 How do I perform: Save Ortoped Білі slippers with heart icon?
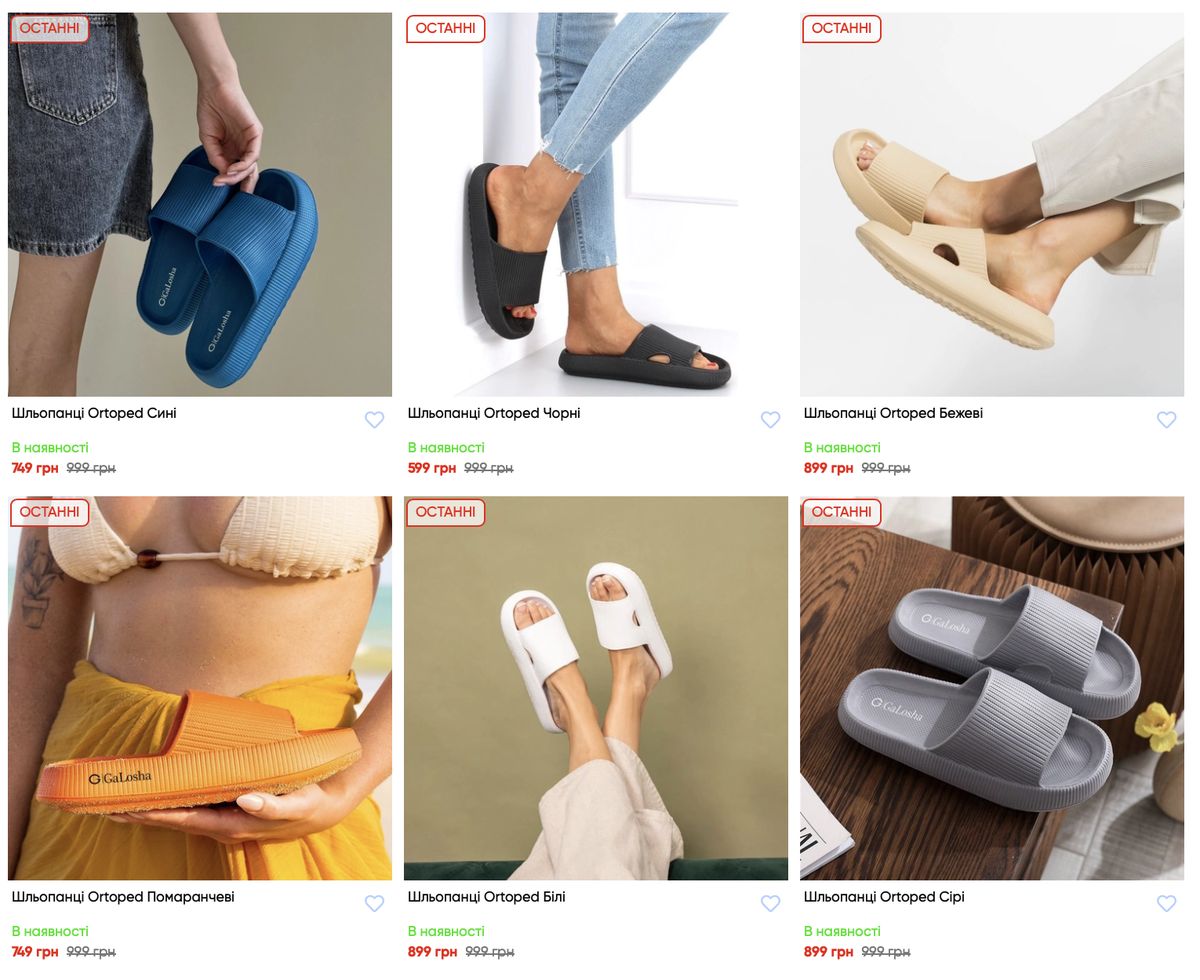click(770, 904)
